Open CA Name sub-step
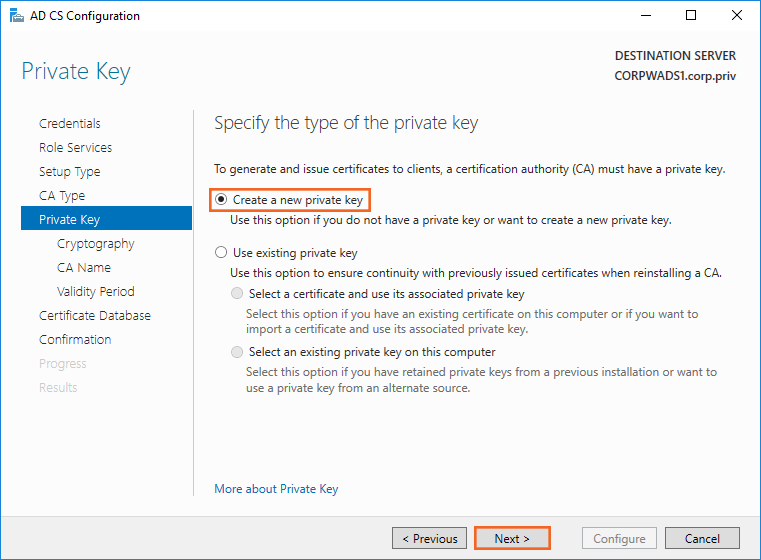This screenshot has width=761, height=560. 84,267
